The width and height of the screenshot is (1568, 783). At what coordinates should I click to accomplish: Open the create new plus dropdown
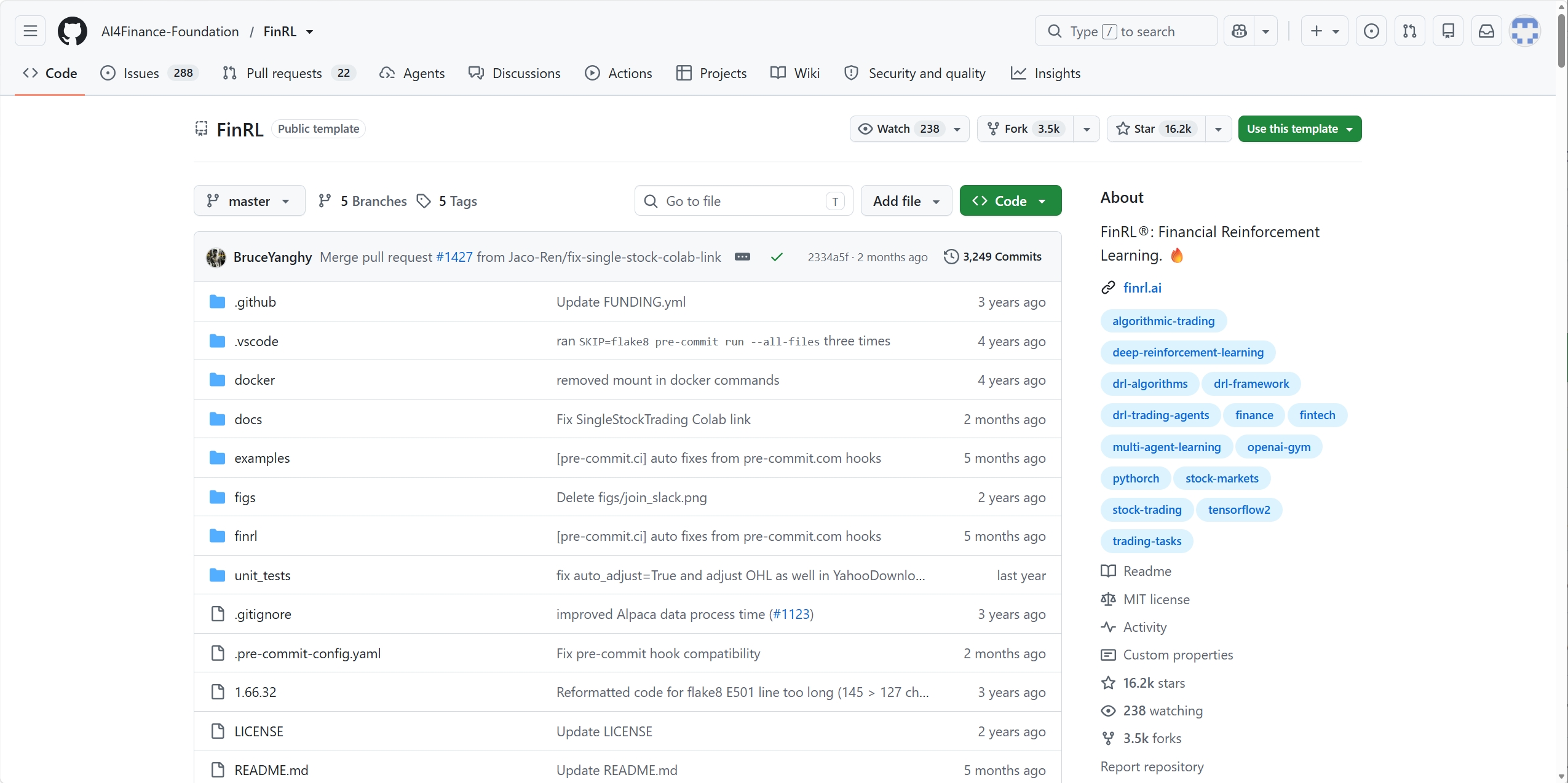tap(1324, 31)
